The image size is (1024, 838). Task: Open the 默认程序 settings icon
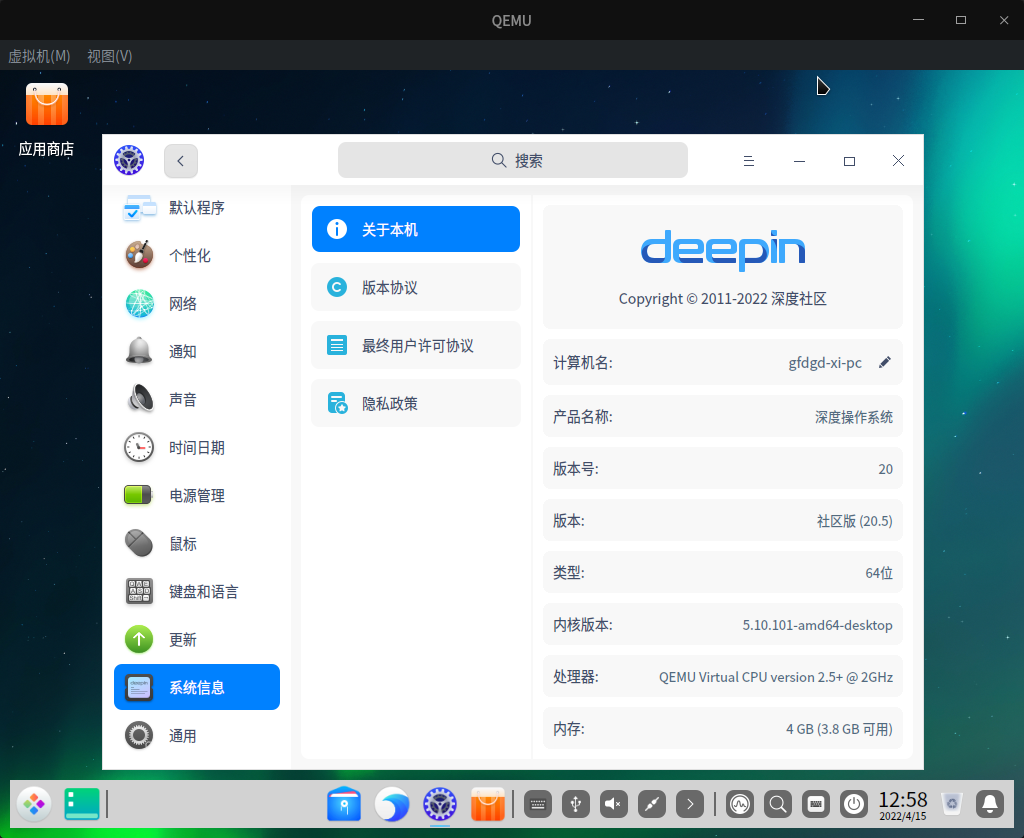tap(139, 208)
